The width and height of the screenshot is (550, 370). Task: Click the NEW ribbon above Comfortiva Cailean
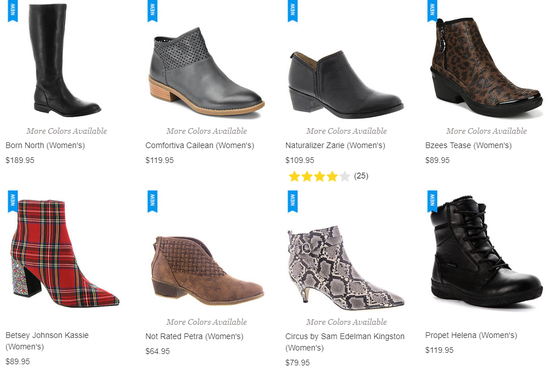[x=153, y=11]
